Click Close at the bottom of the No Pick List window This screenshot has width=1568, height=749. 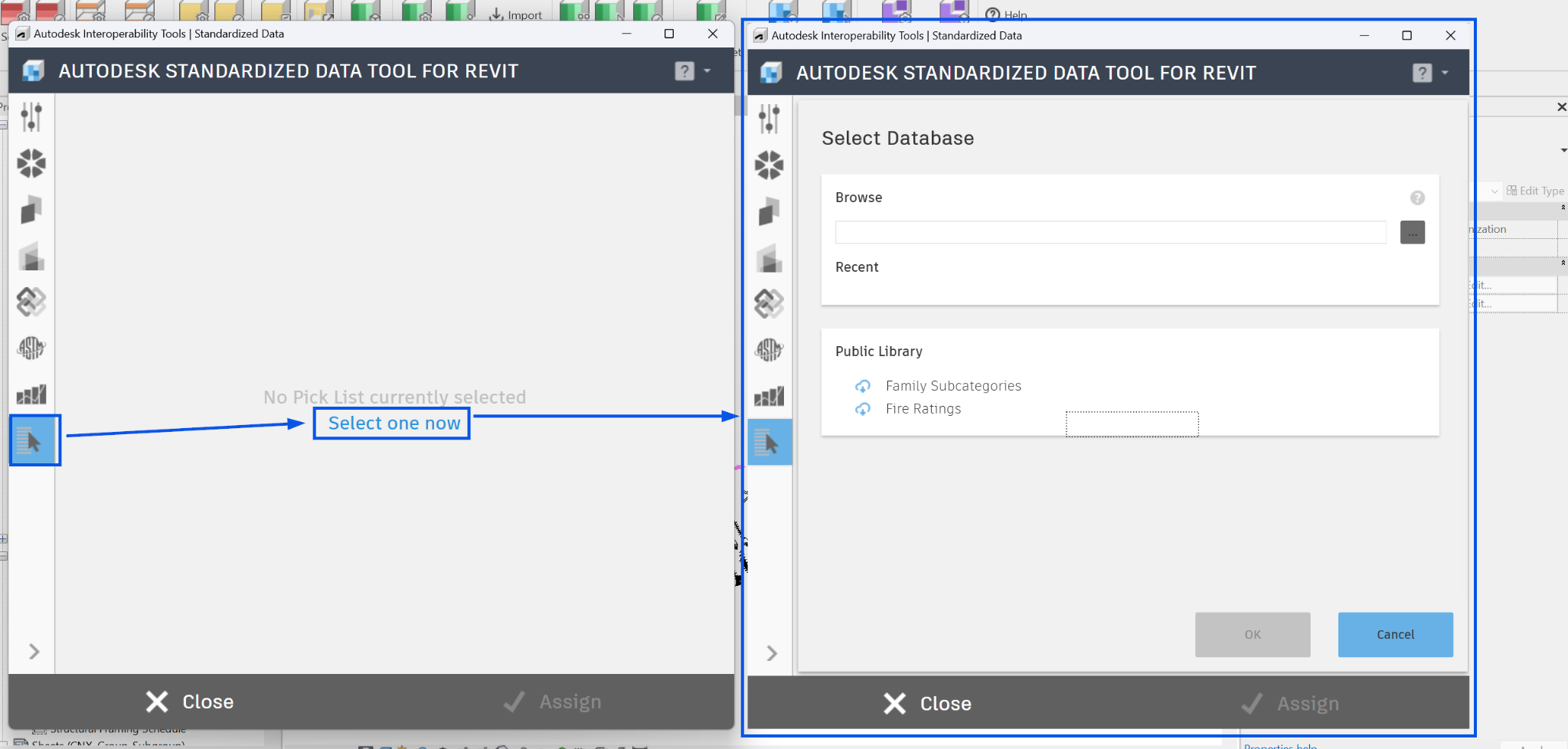pos(190,702)
